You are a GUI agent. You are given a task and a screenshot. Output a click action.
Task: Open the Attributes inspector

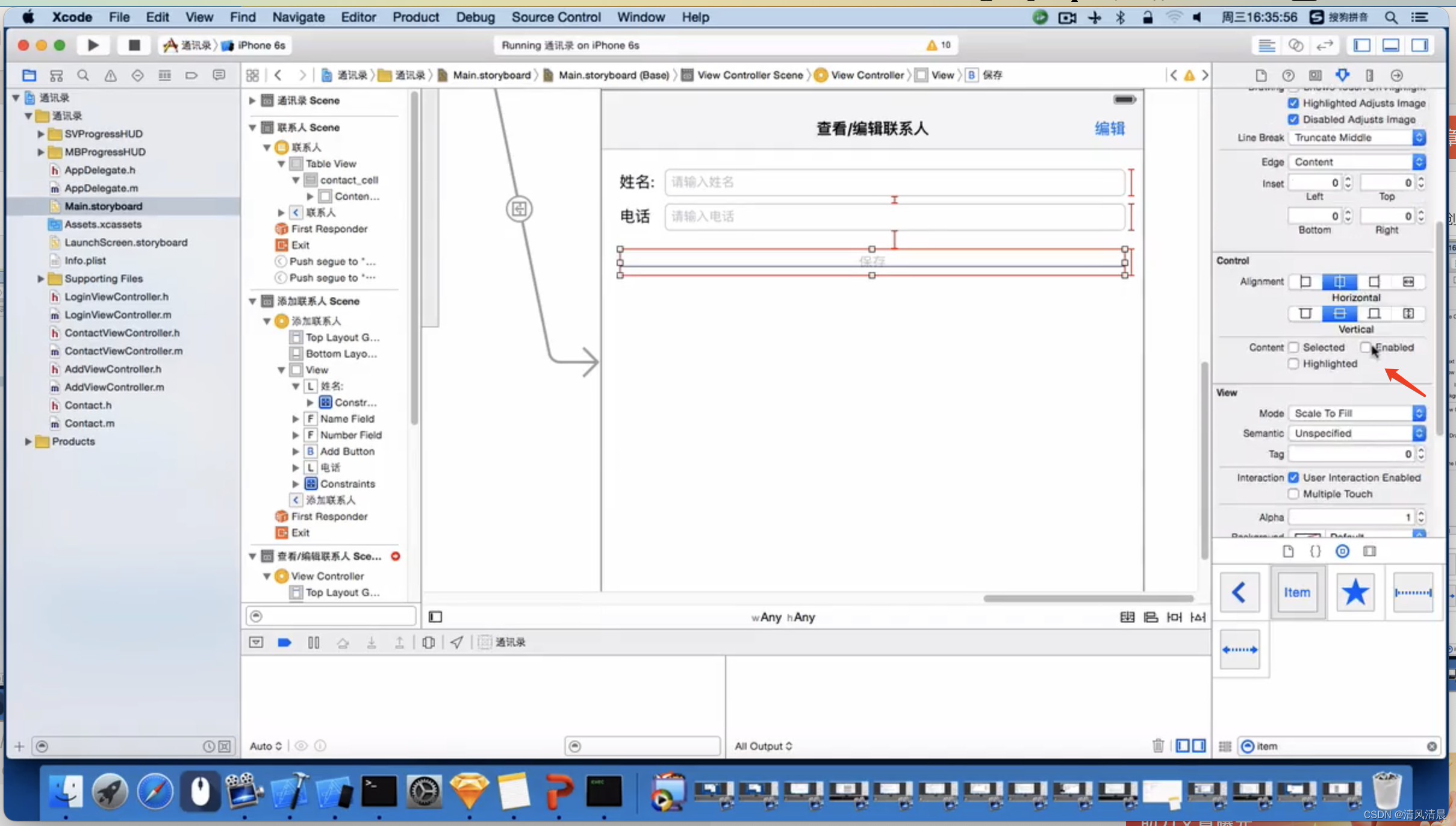pos(1342,75)
